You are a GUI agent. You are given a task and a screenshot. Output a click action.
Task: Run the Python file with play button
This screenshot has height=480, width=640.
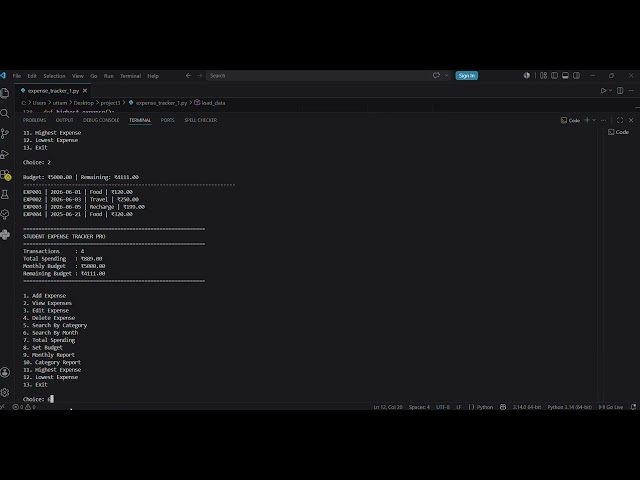(603, 91)
